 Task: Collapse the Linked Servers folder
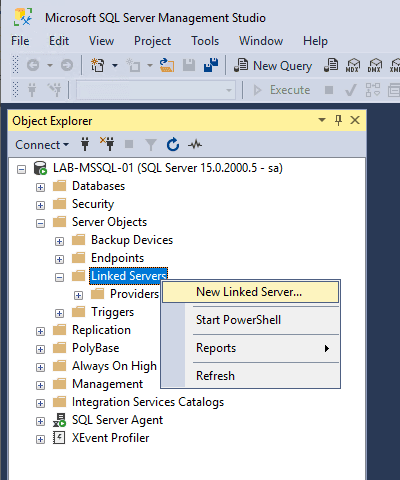(x=59, y=277)
